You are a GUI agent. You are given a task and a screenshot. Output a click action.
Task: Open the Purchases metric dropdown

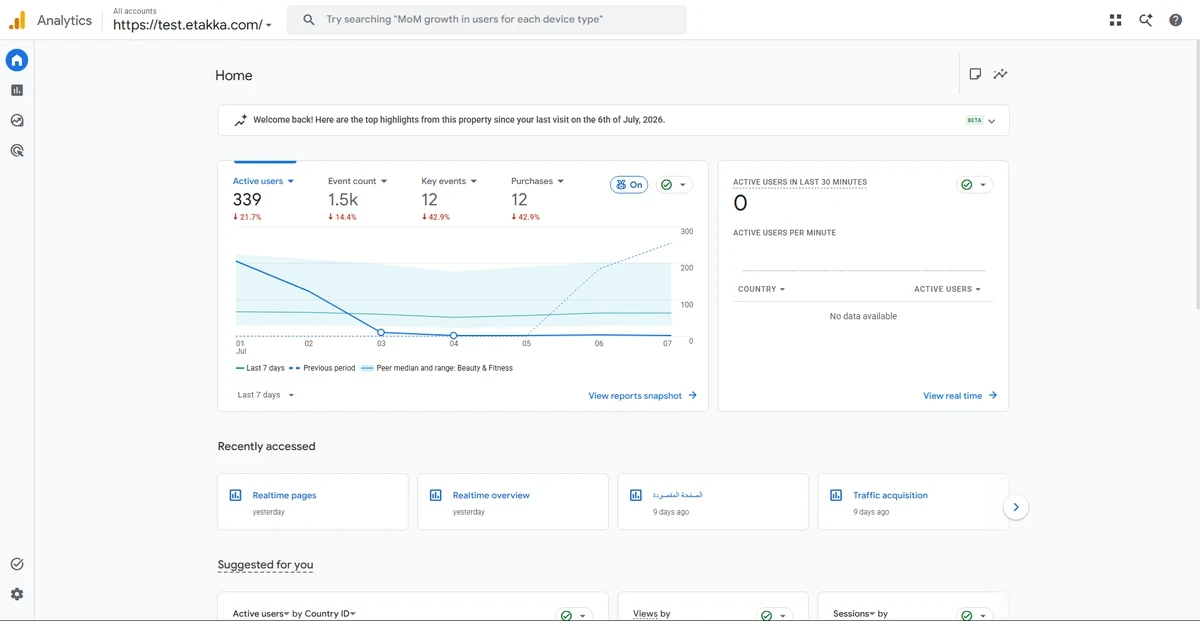click(x=537, y=181)
